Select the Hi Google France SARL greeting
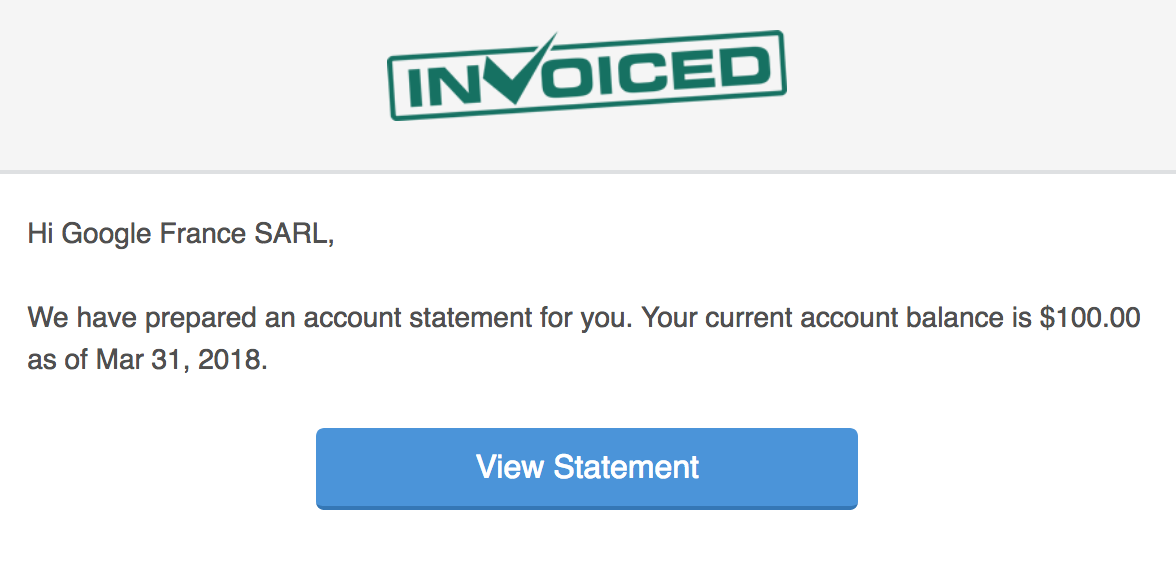 click(181, 234)
